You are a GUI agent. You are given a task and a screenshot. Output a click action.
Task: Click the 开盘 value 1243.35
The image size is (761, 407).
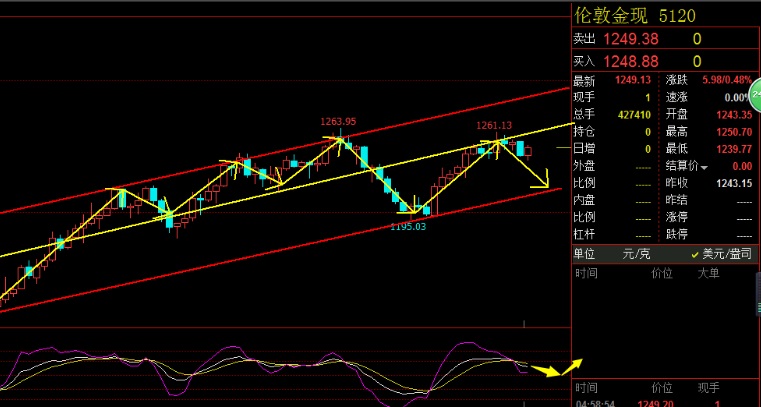pyautogui.click(x=734, y=115)
